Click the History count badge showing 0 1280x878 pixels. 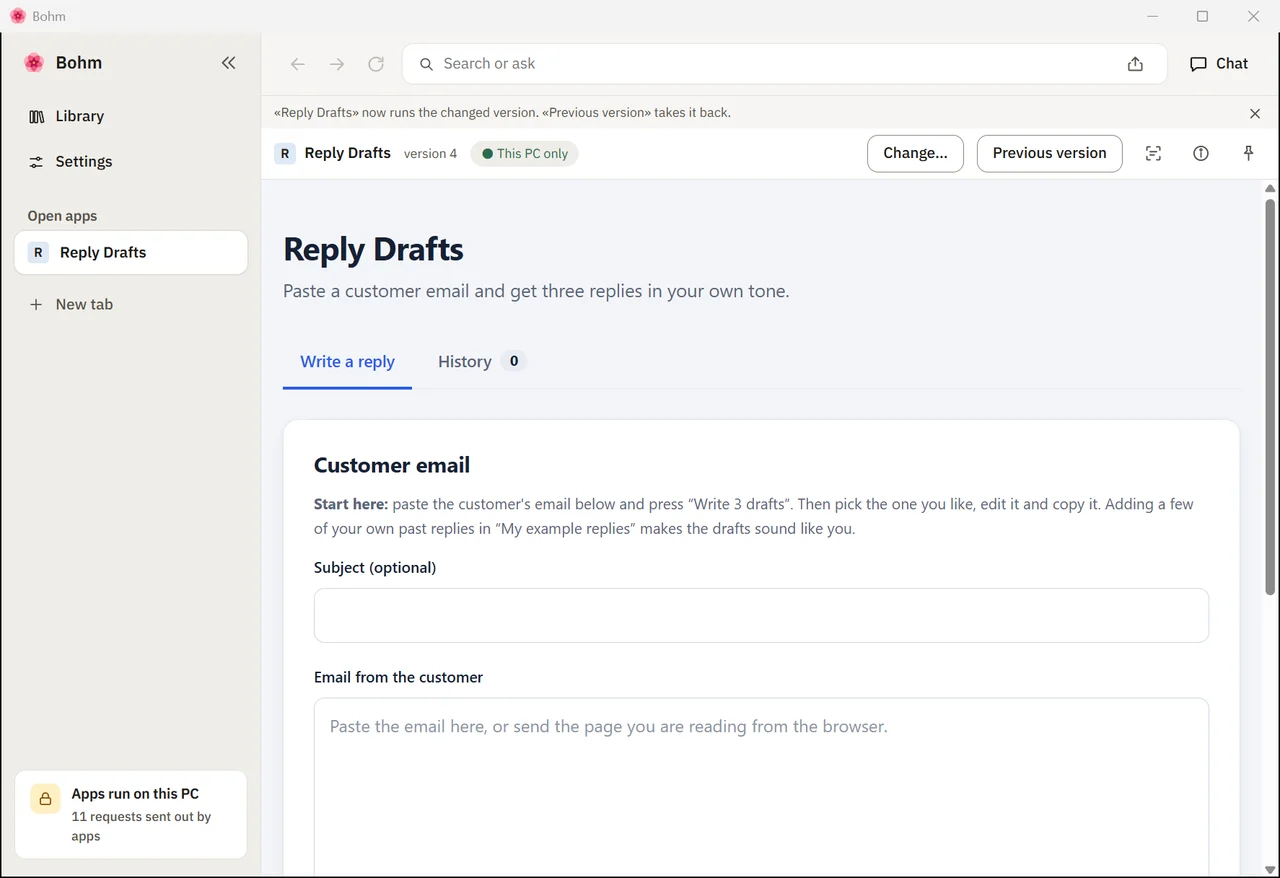[x=514, y=361]
